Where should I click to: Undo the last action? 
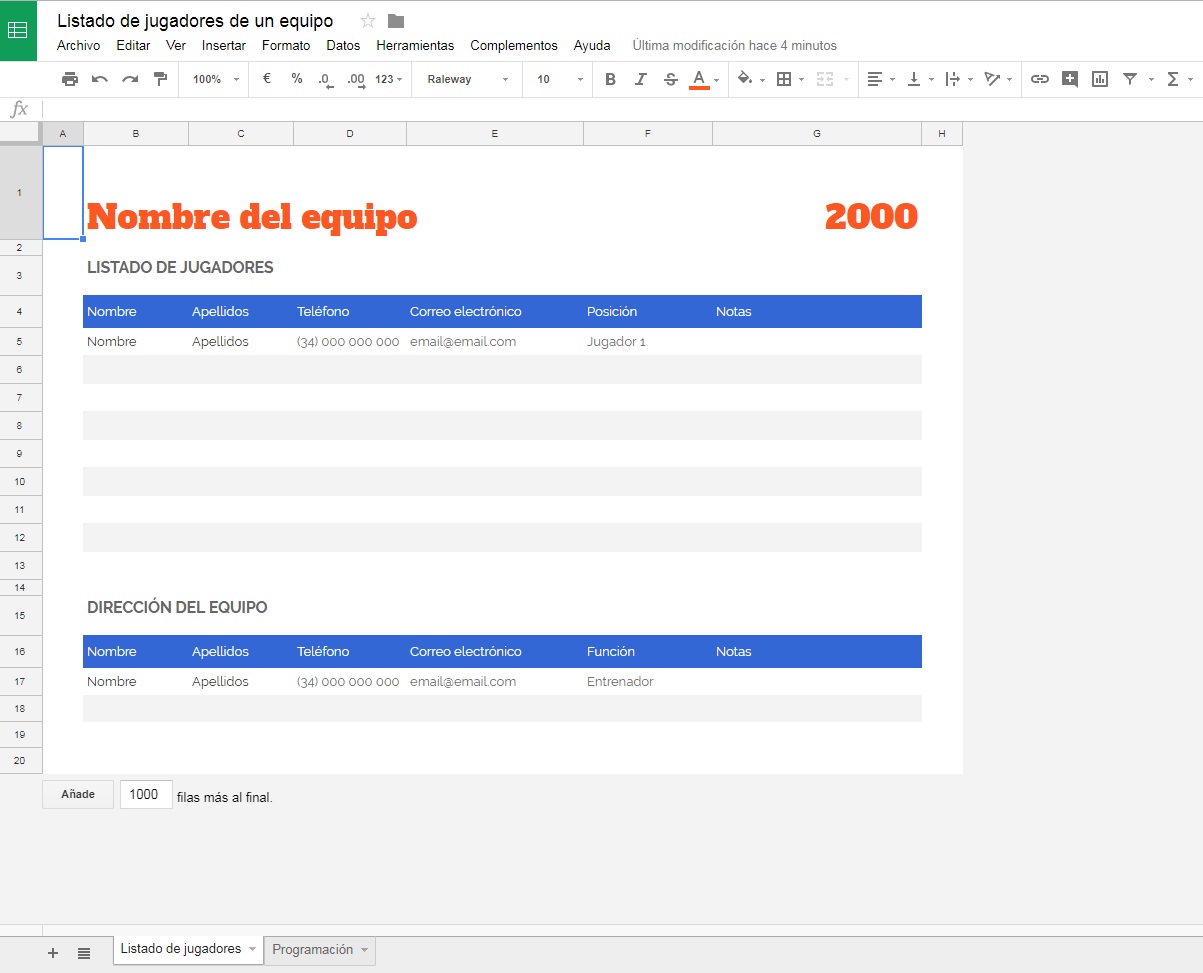pos(100,79)
